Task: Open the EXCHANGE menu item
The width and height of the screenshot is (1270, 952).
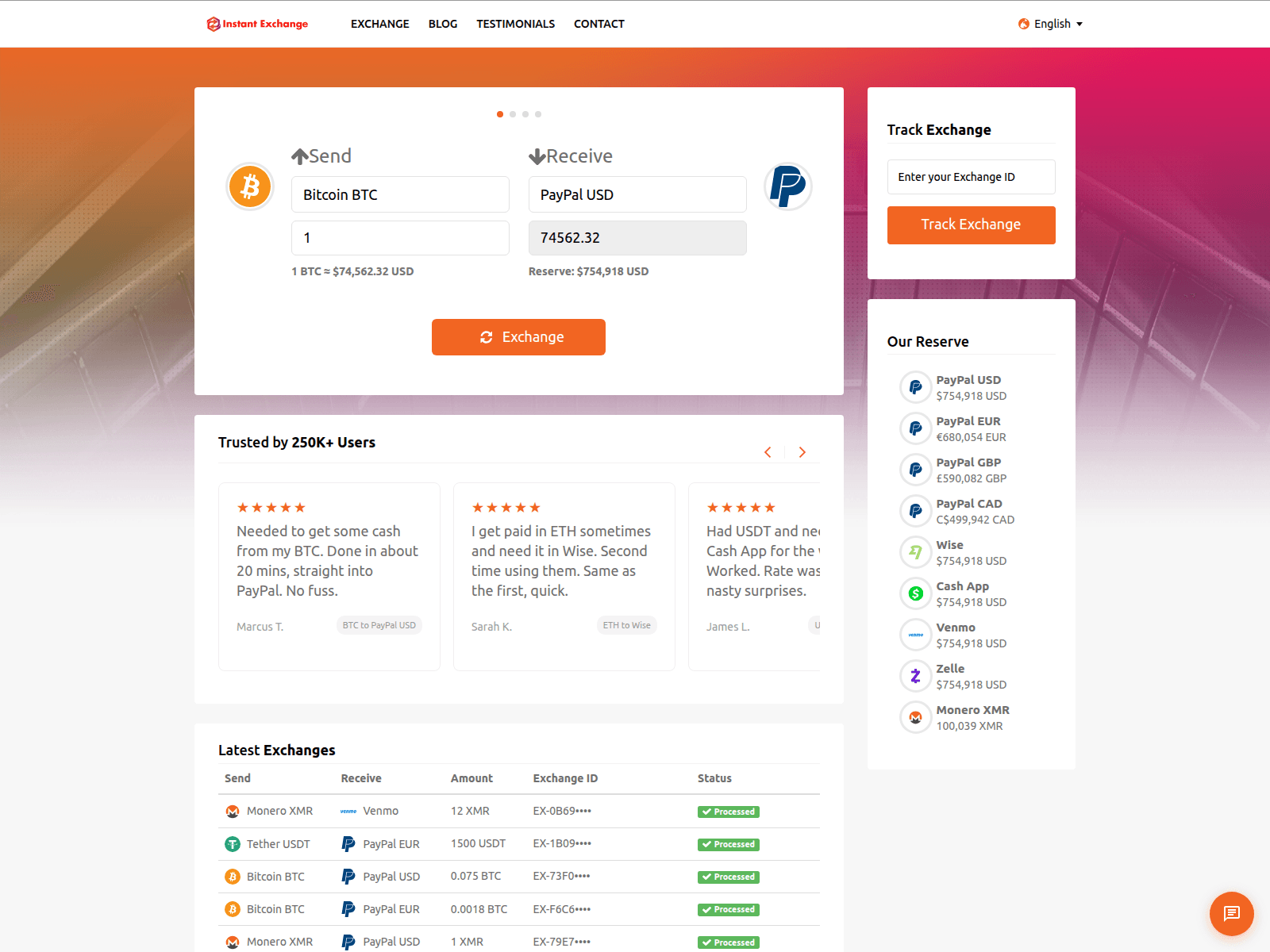Action: click(x=380, y=24)
